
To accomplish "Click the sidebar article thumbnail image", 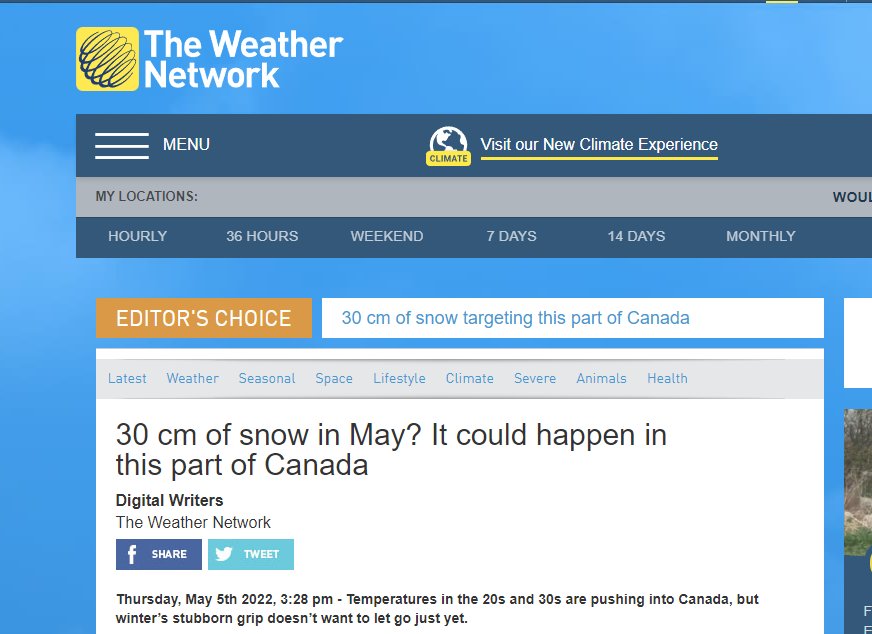I will coord(858,482).
